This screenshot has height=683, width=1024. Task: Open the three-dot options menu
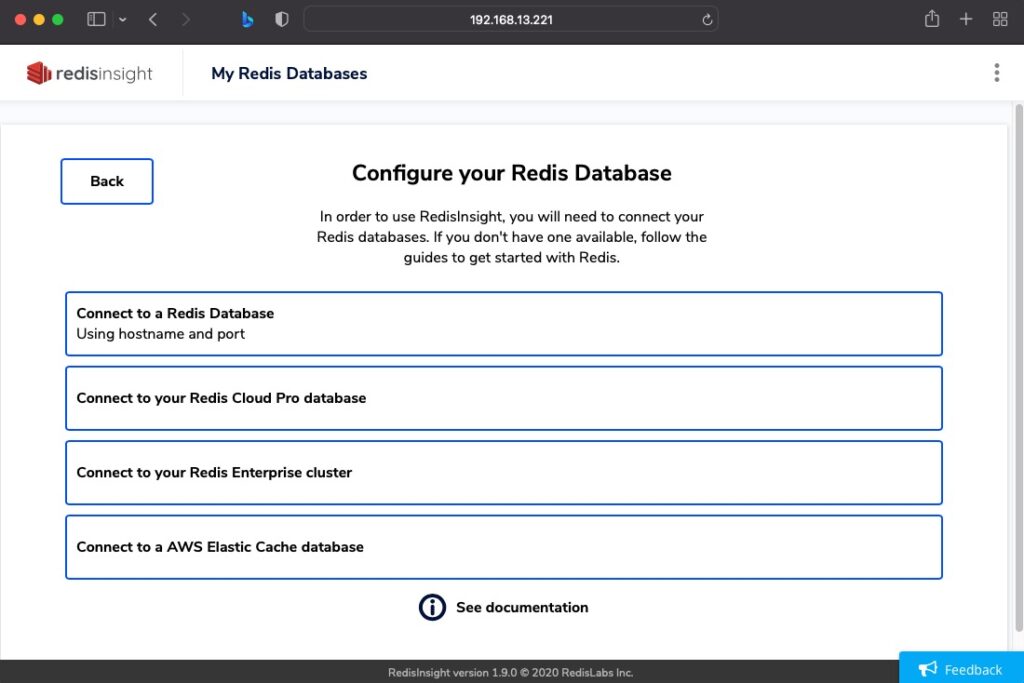tap(997, 72)
